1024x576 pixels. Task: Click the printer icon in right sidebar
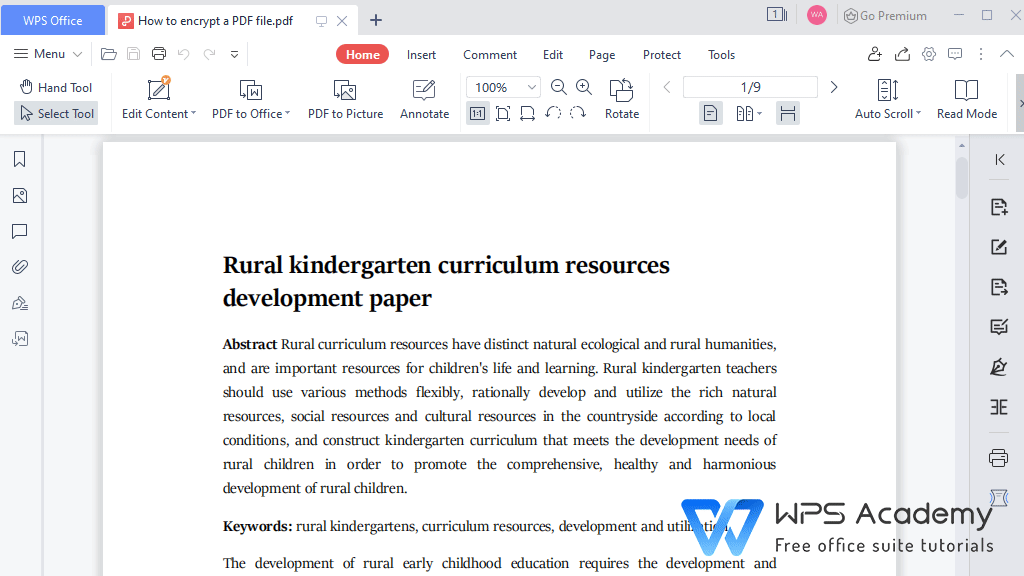[999, 458]
